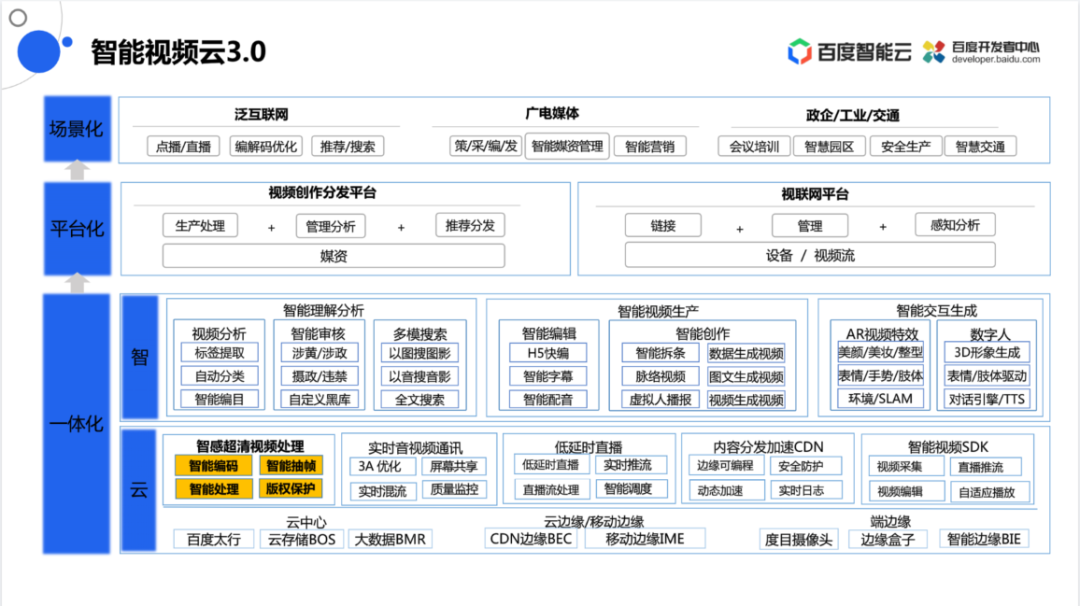
Task: Click the 标签提取 box
Action: [219, 353]
